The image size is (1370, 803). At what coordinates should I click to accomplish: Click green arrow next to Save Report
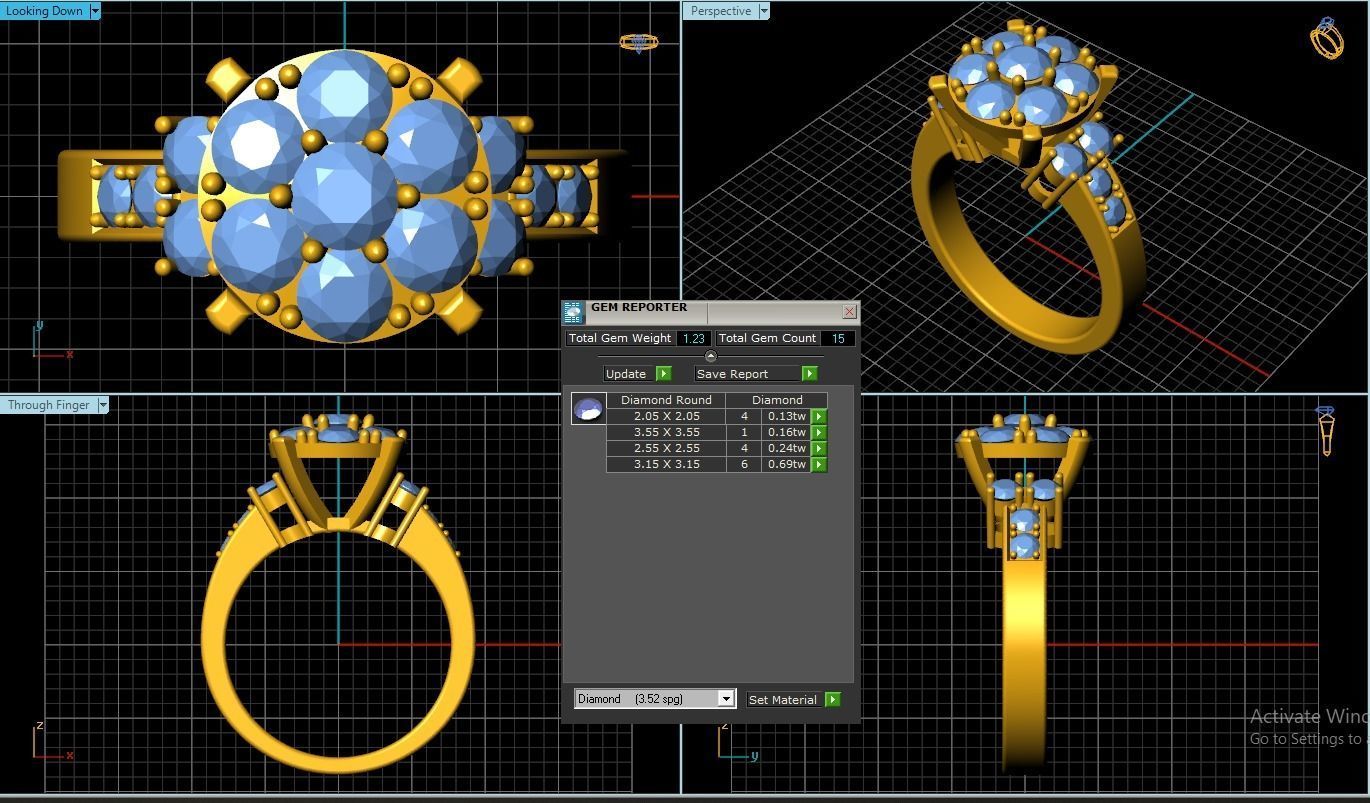[x=809, y=373]
